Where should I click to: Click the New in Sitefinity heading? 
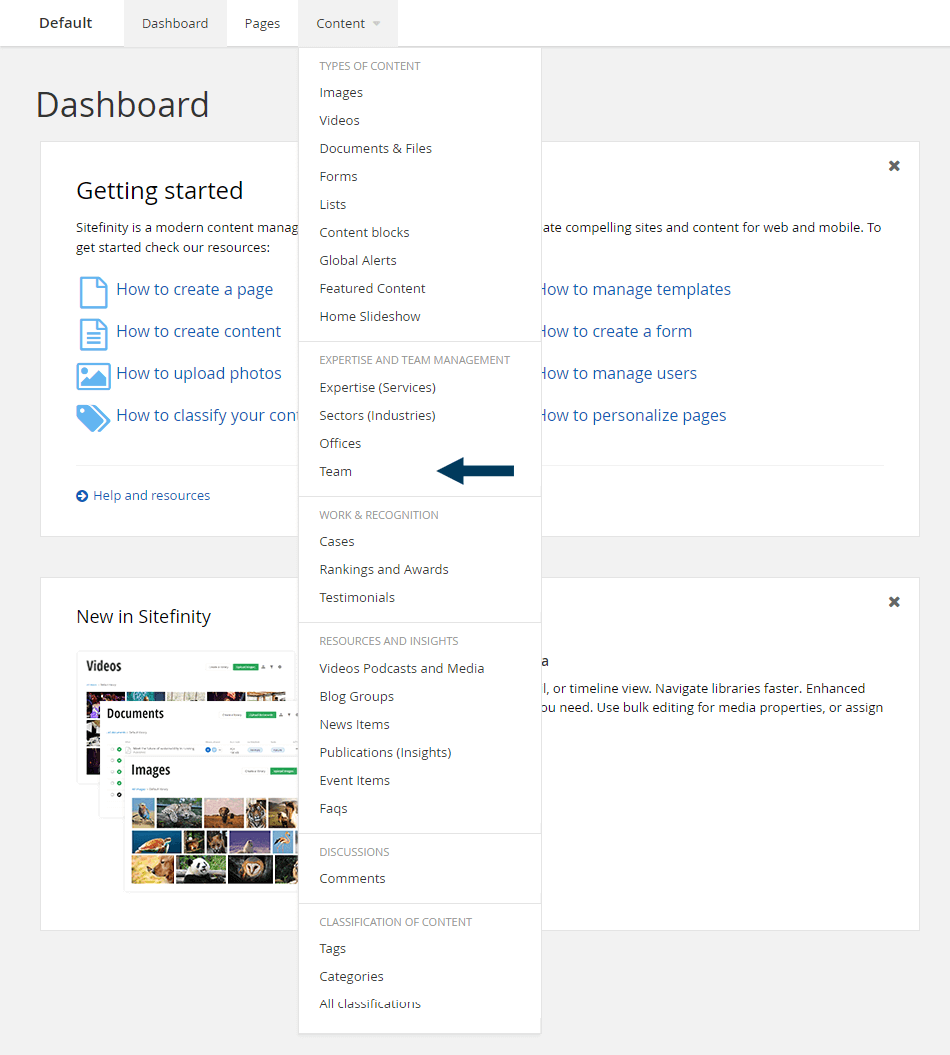pos(143,617)
